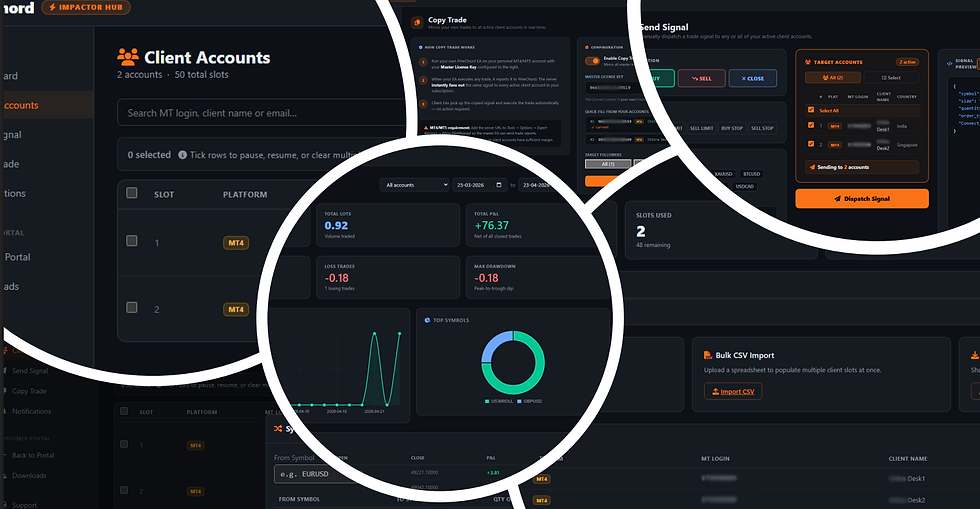980x509 pixels.
Task: Select the USDCAD symbol chip
Action: pyautogui.click(x=744, y=186)
